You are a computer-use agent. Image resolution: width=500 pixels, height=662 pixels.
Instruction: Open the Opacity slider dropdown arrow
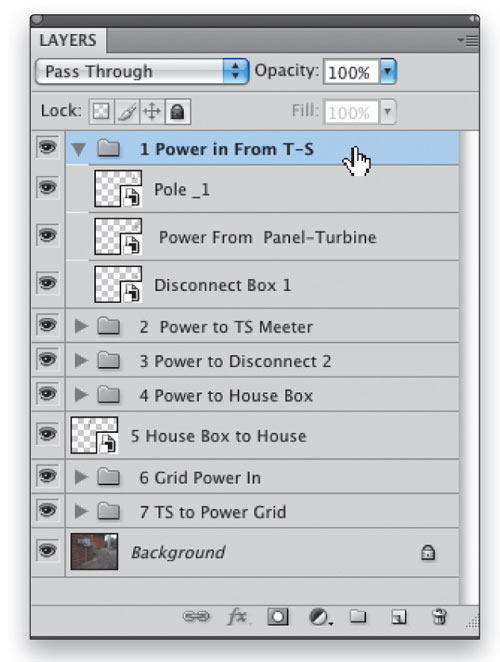tap(388, 71)
